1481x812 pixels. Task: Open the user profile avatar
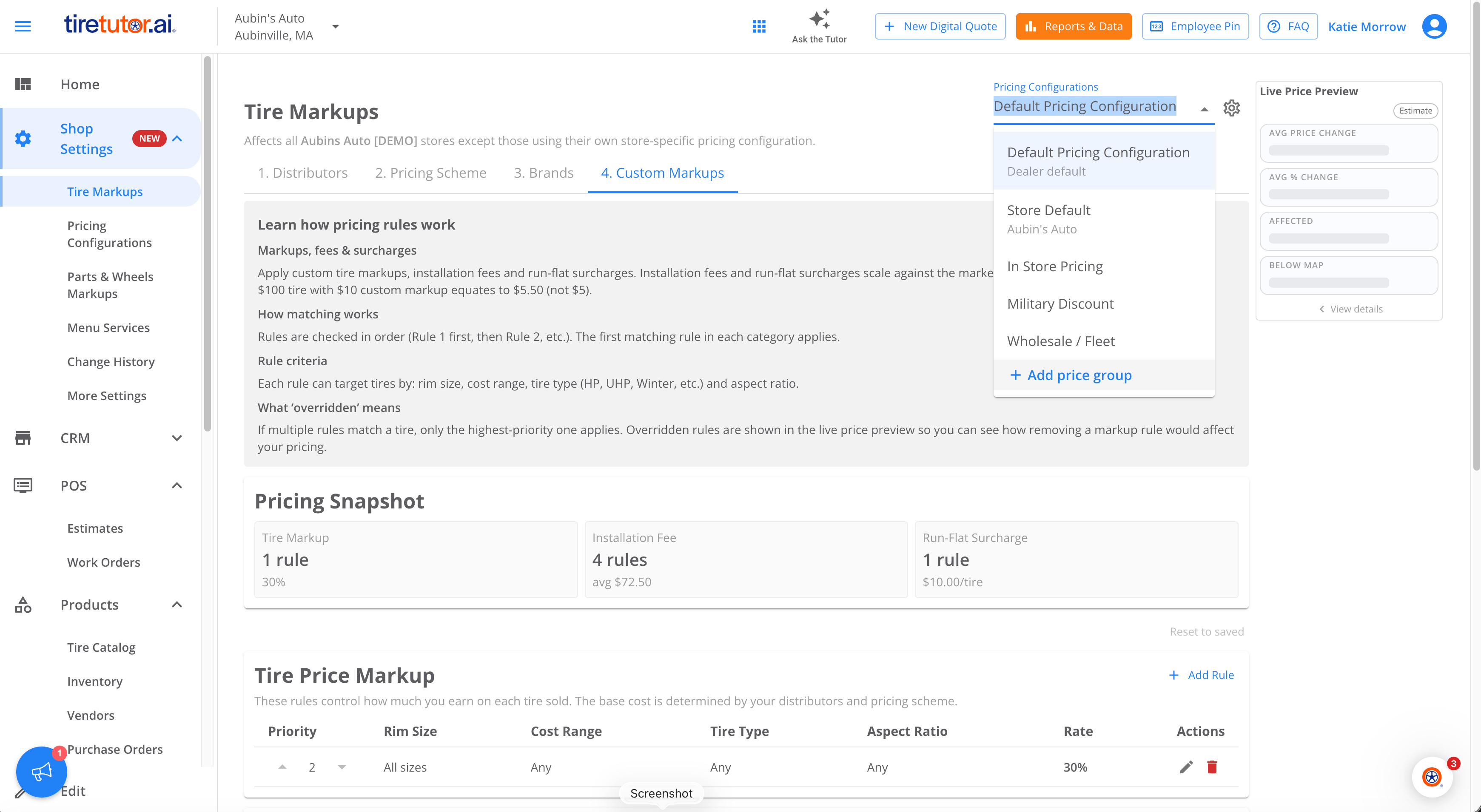coord(1434,26)
